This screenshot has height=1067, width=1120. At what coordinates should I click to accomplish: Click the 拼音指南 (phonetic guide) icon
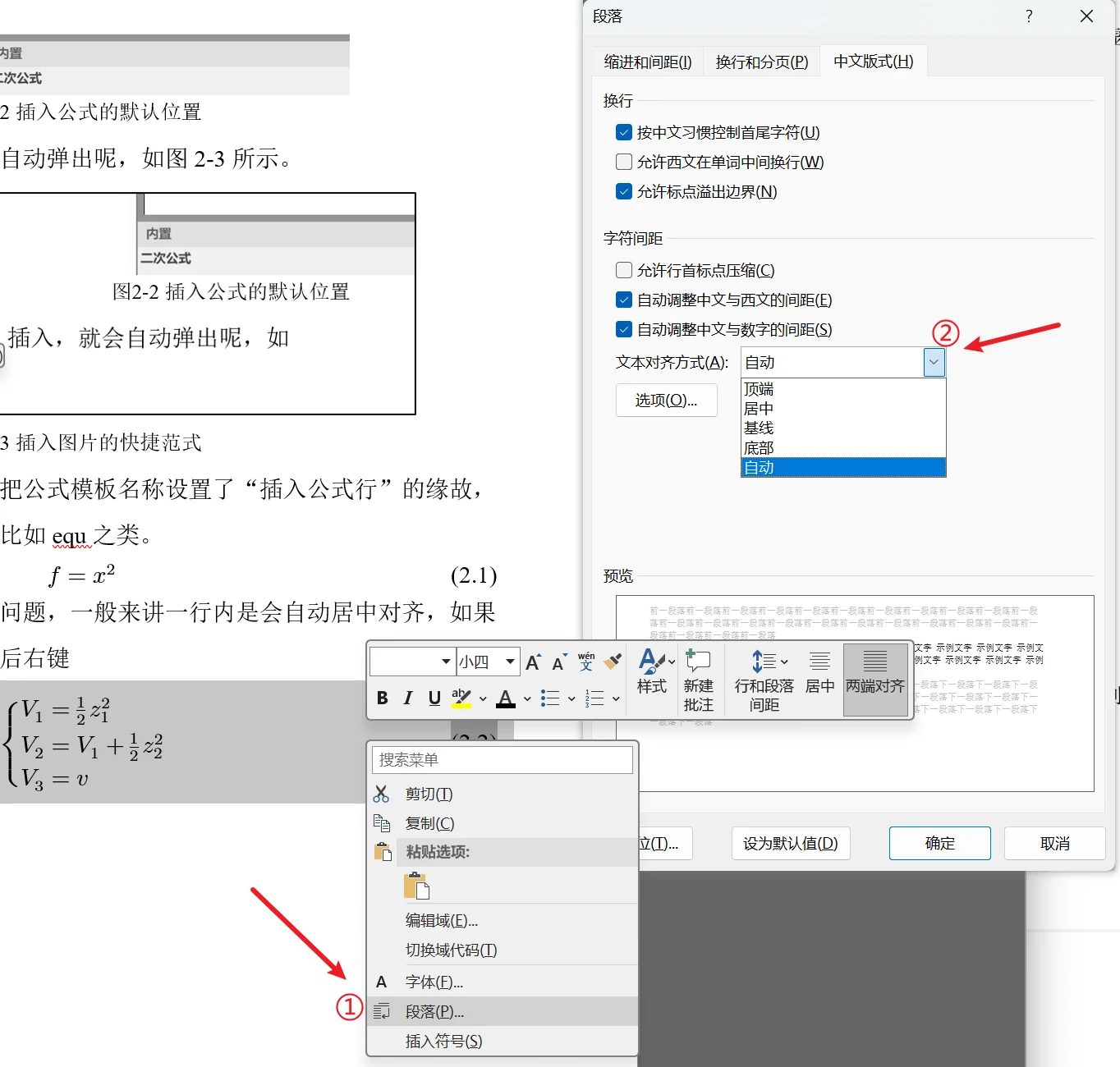(x=585, y=662)
